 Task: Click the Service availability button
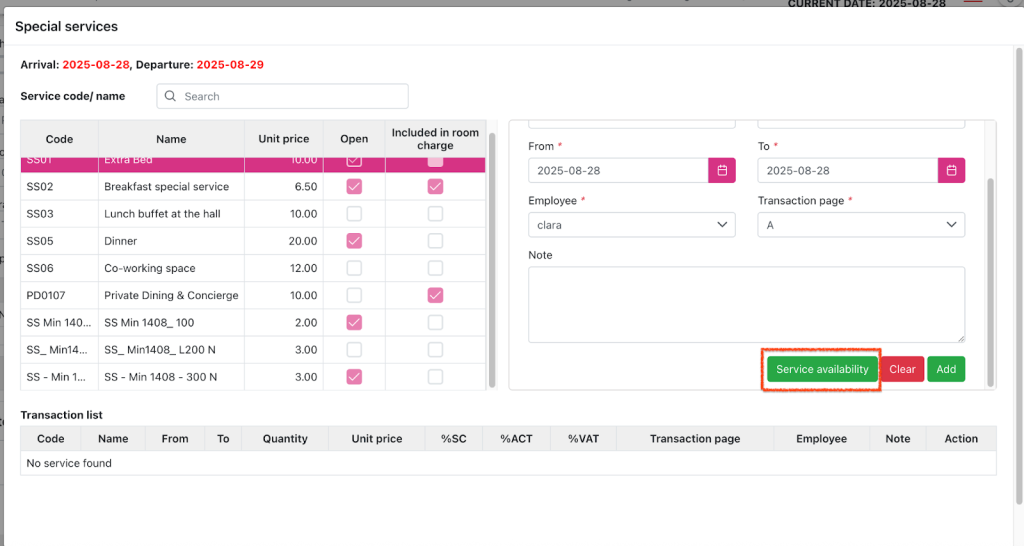tap(822, 369)
